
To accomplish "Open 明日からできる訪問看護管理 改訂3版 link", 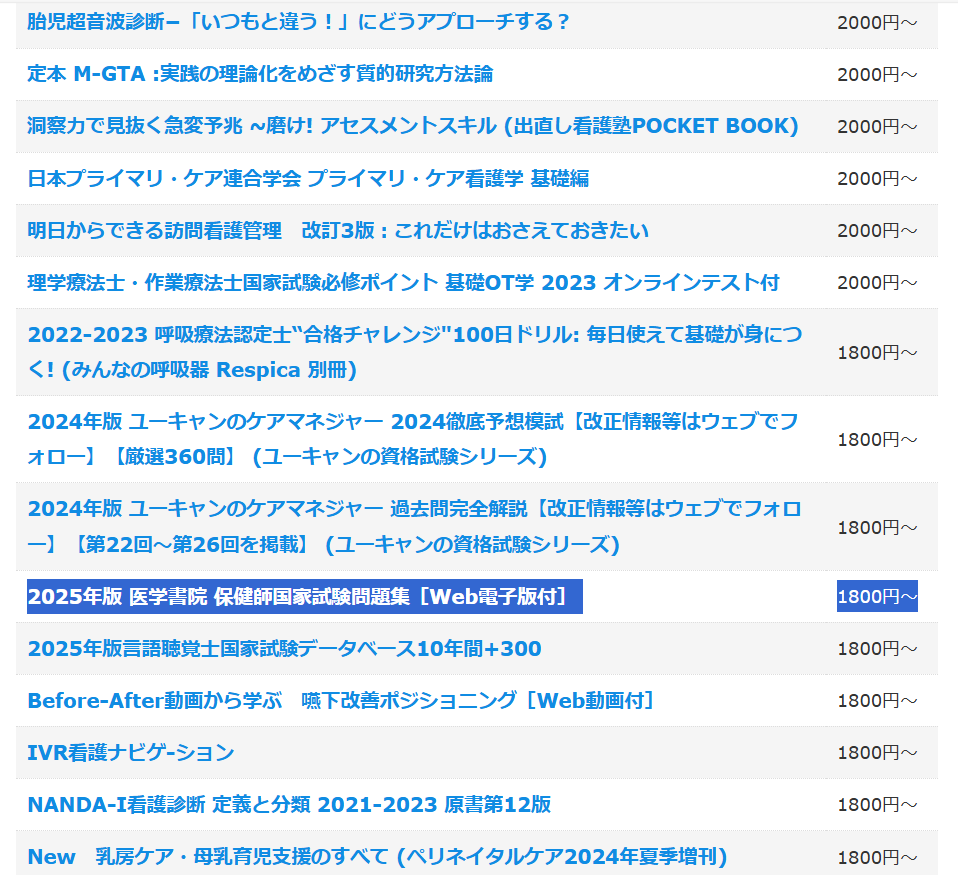I will [x=338, y=230].
